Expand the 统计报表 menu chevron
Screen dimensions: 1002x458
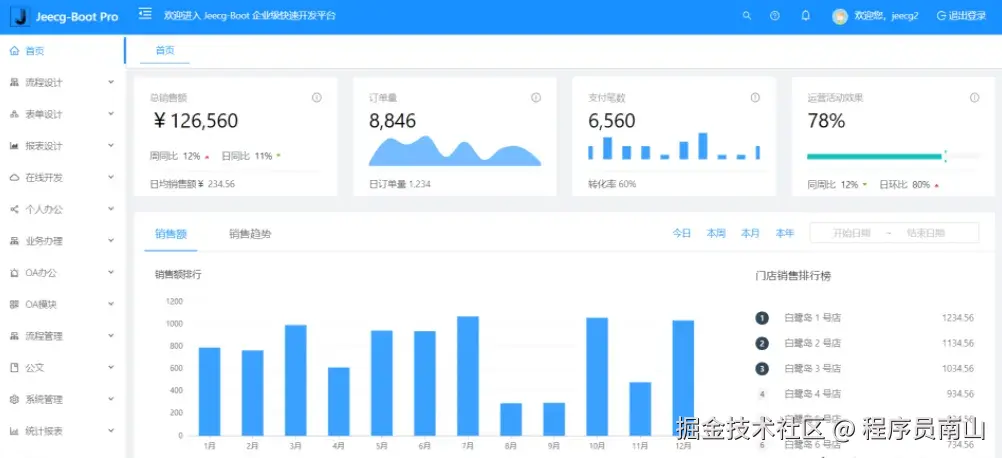pos(111,431)
